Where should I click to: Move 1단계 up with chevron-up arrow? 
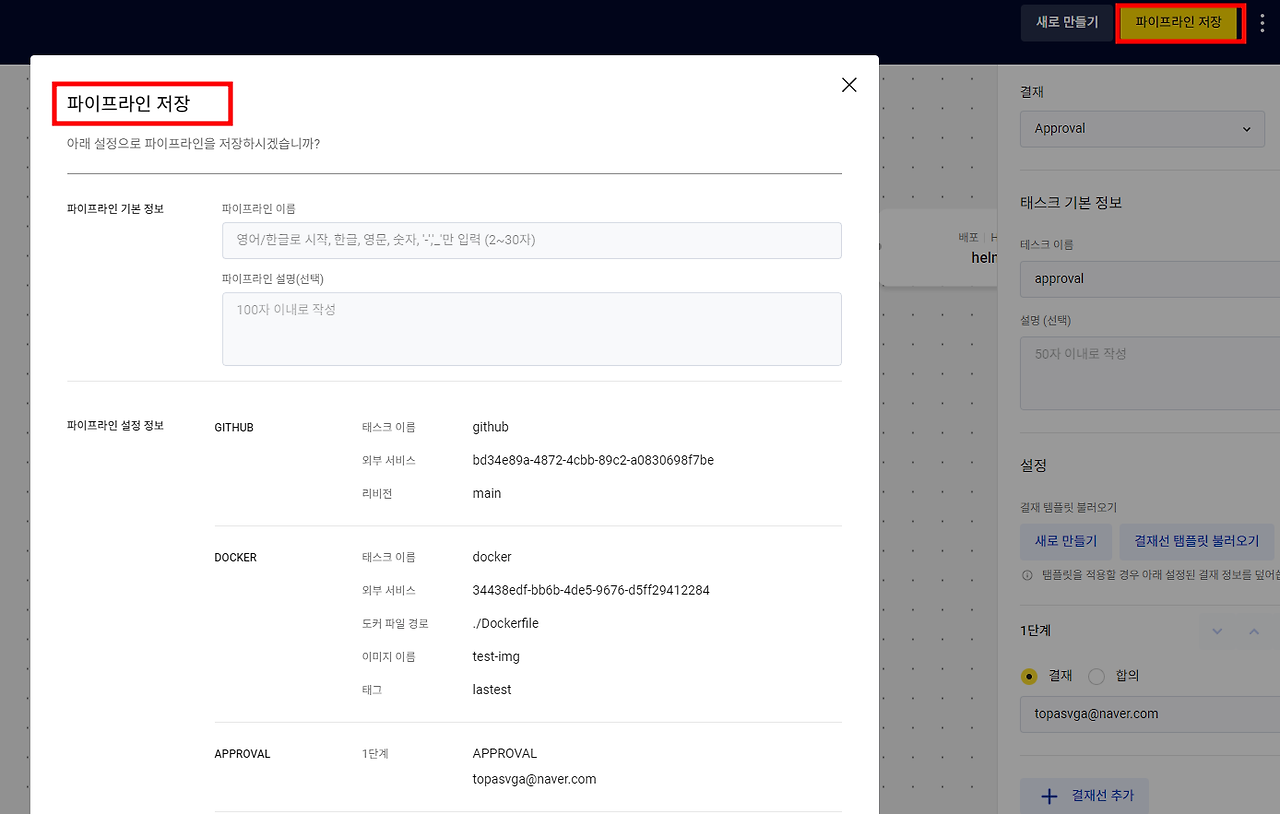click(x=1254, y=631)
